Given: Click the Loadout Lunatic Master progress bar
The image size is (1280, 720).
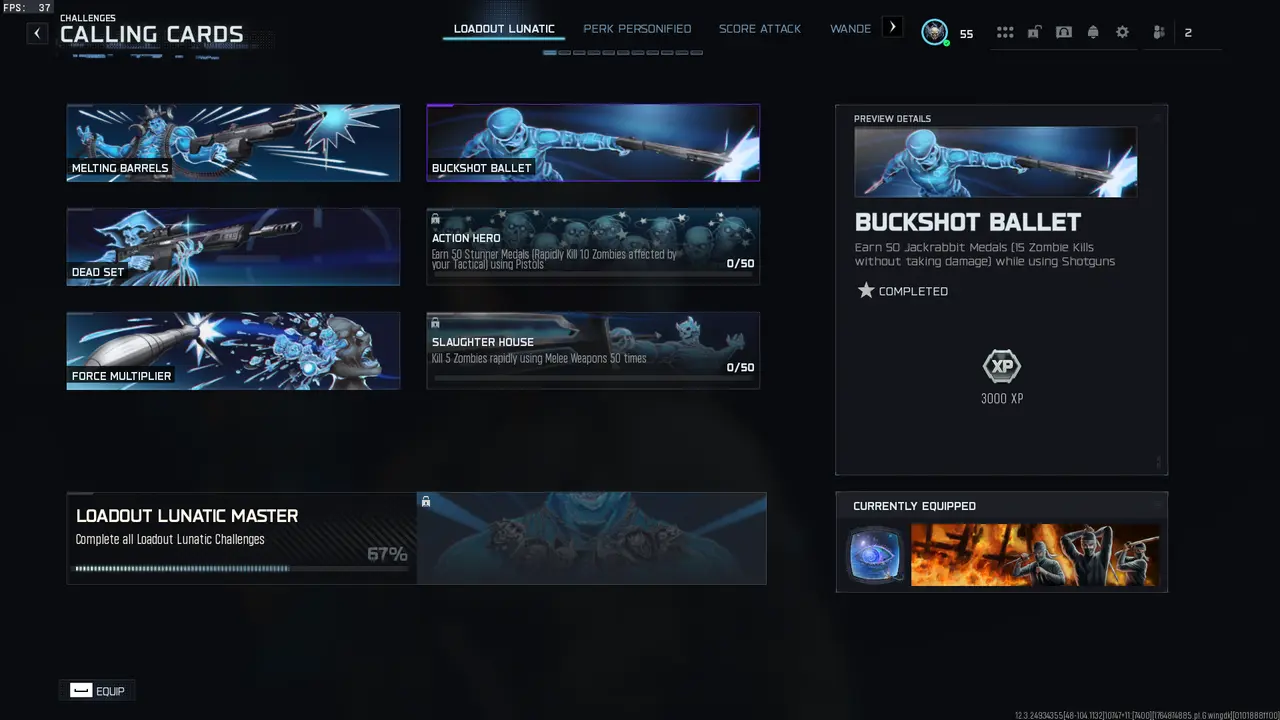Looking at the screenshot, I should pos(241,569).
